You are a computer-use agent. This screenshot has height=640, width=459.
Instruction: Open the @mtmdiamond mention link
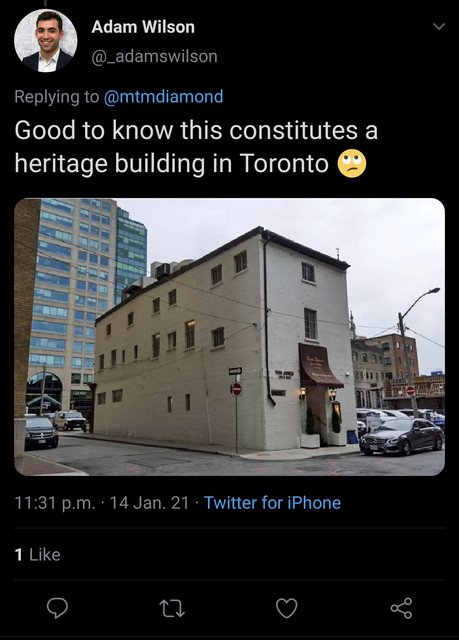coord(164,97)
